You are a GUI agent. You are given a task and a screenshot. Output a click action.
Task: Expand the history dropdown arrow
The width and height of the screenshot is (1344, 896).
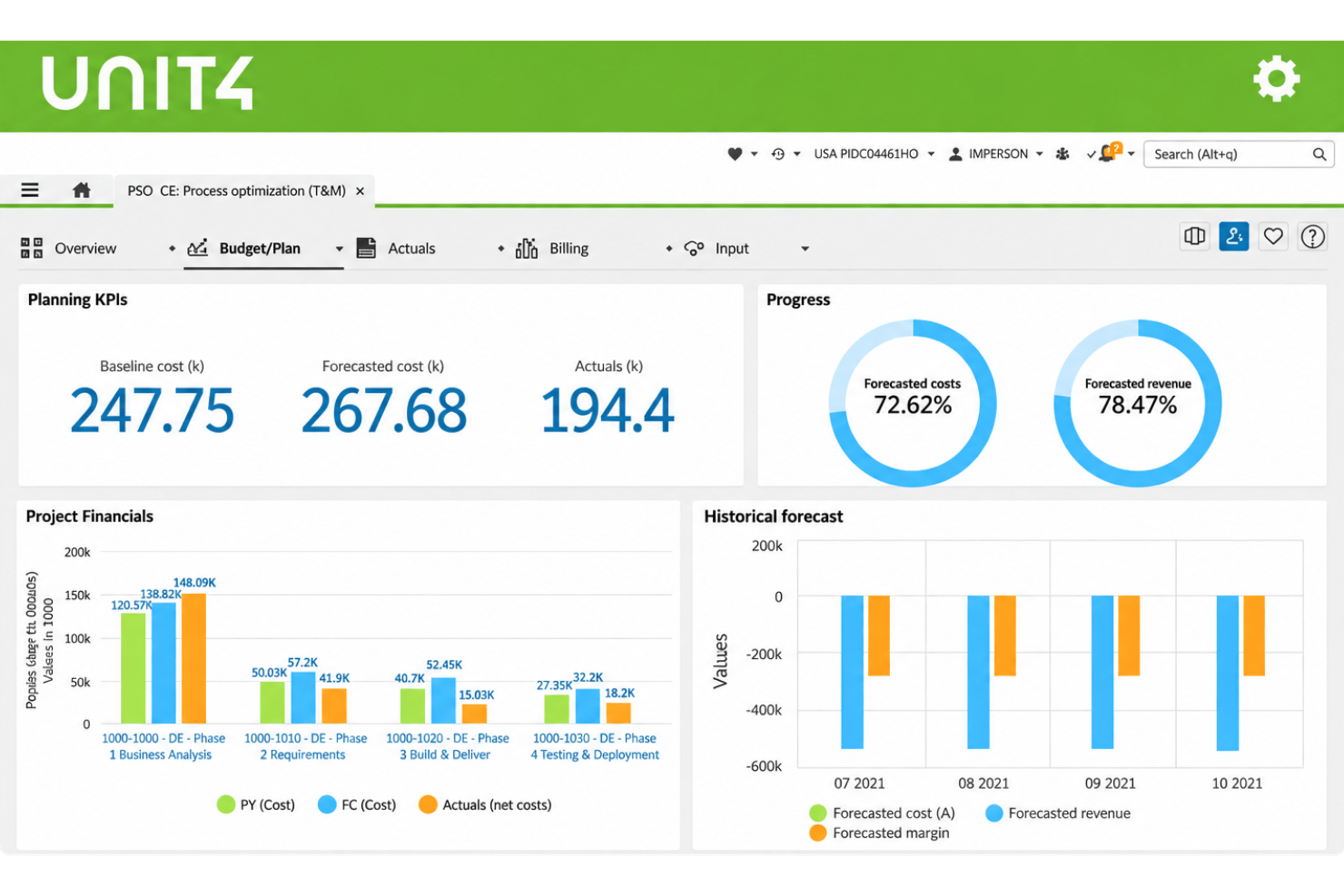796,154
